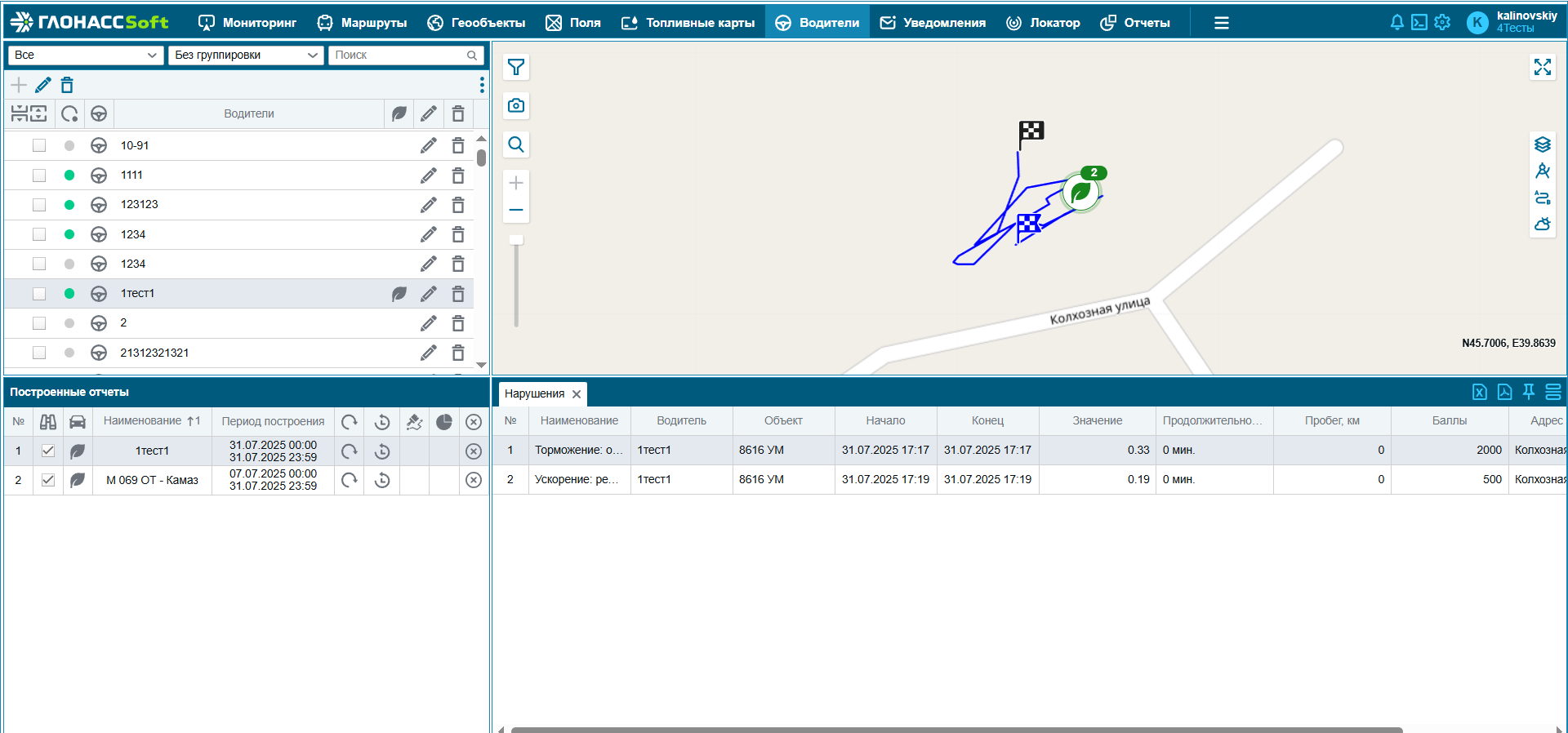Zoom in the map with plus button

click(x=516, y=183)
